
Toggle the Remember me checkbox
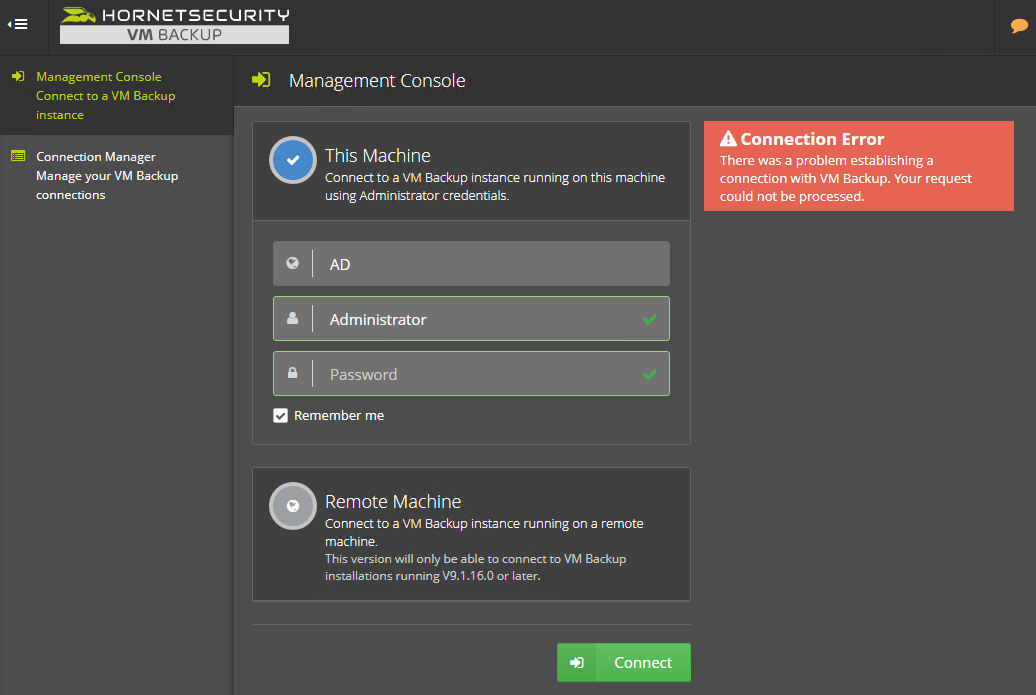280,416
